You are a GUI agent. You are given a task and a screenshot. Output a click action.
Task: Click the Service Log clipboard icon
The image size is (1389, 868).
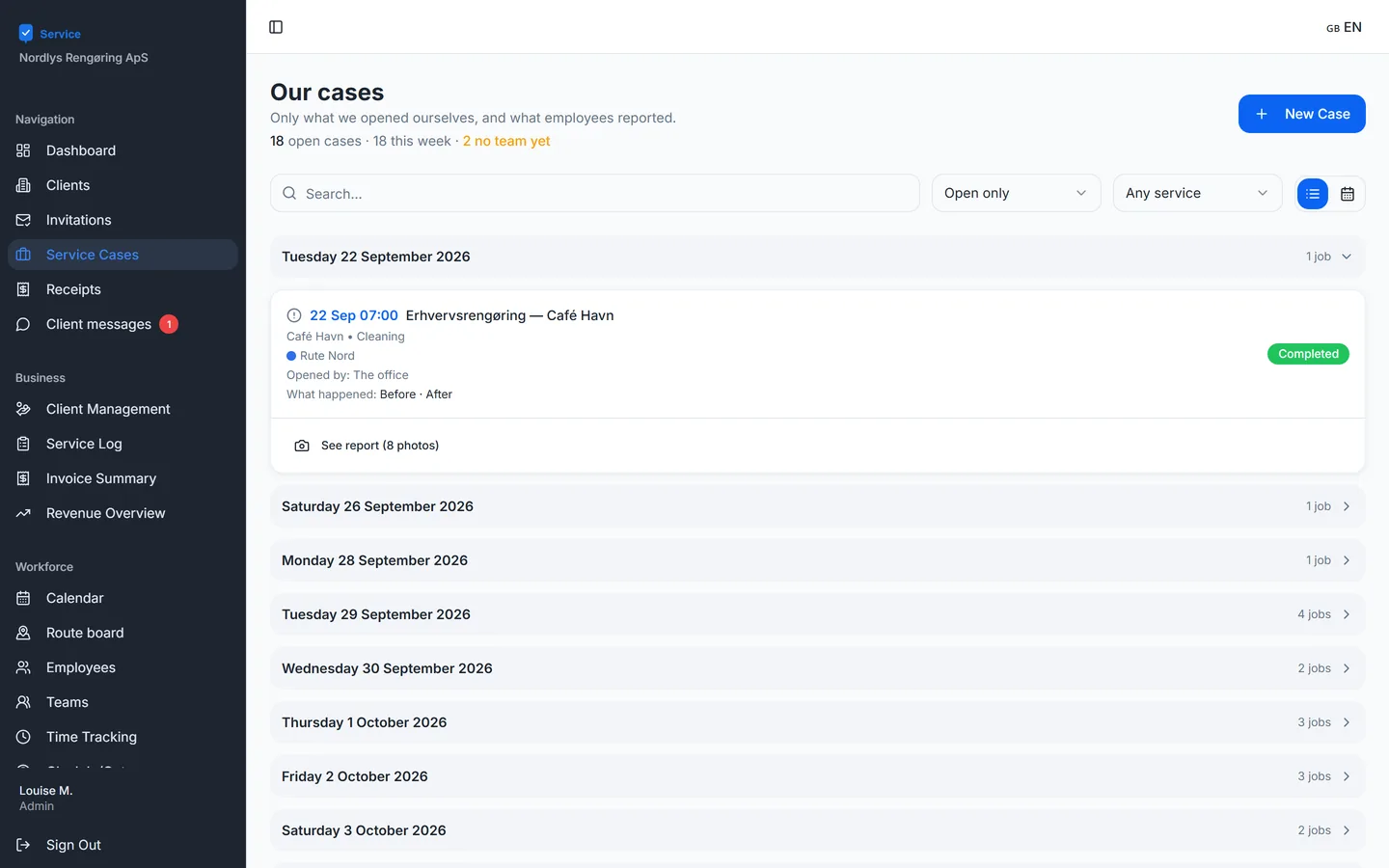click(x=23, y=444)
